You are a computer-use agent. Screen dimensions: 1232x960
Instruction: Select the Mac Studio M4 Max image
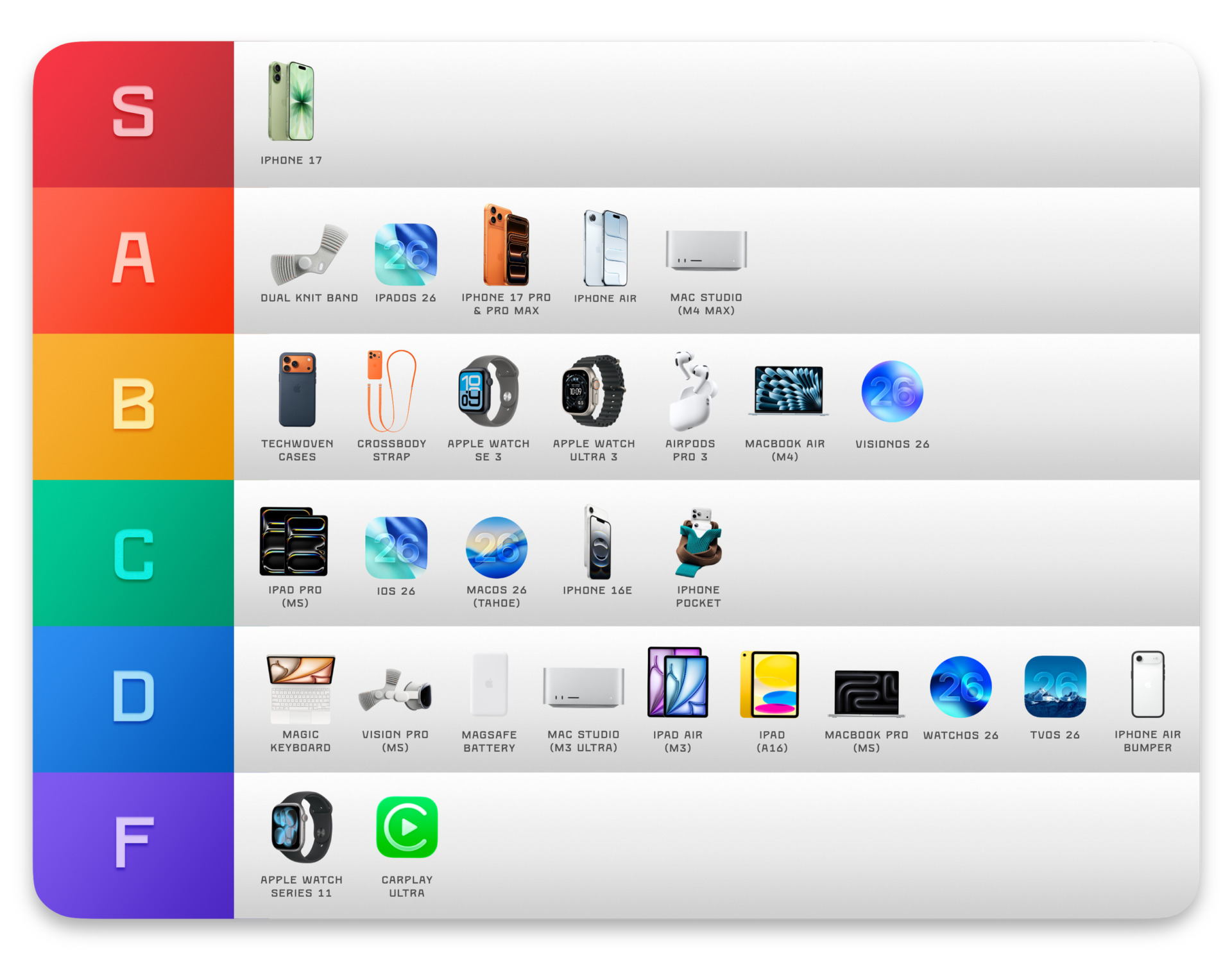point(706,250)
